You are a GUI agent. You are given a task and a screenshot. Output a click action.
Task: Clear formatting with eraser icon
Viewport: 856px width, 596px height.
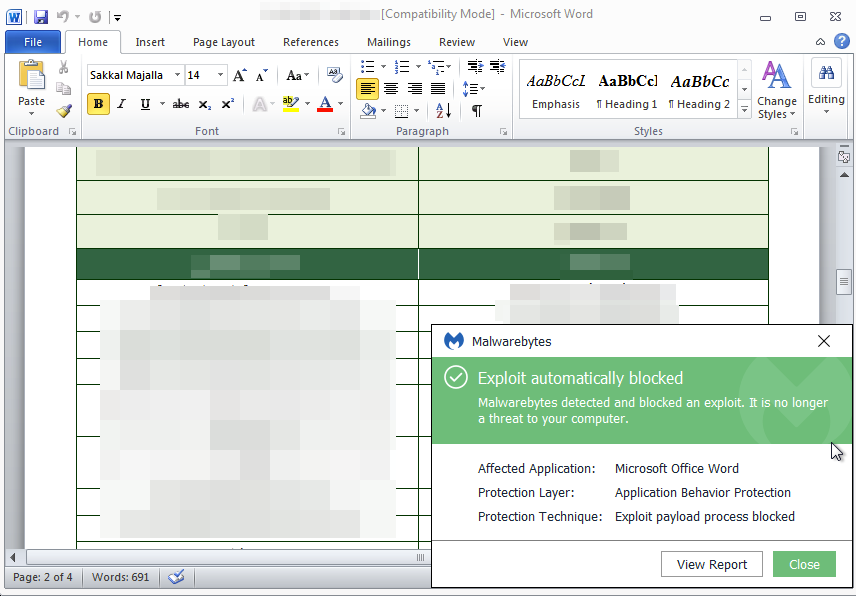coord(334,75)
